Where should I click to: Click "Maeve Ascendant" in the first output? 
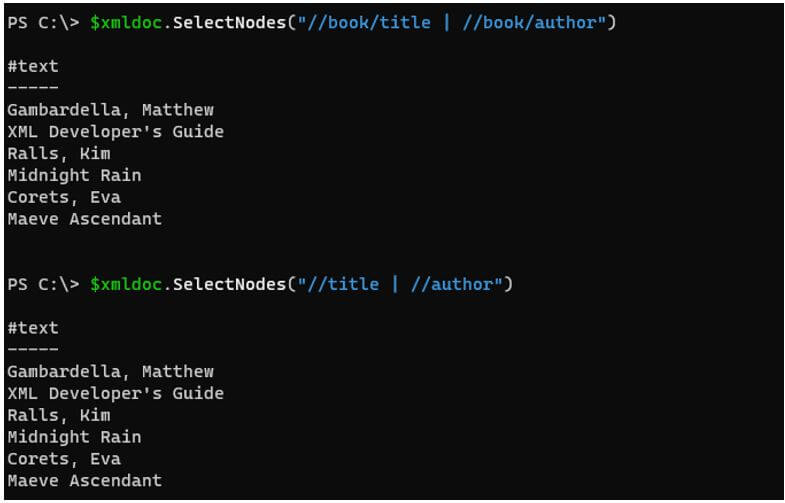[84, 219]
